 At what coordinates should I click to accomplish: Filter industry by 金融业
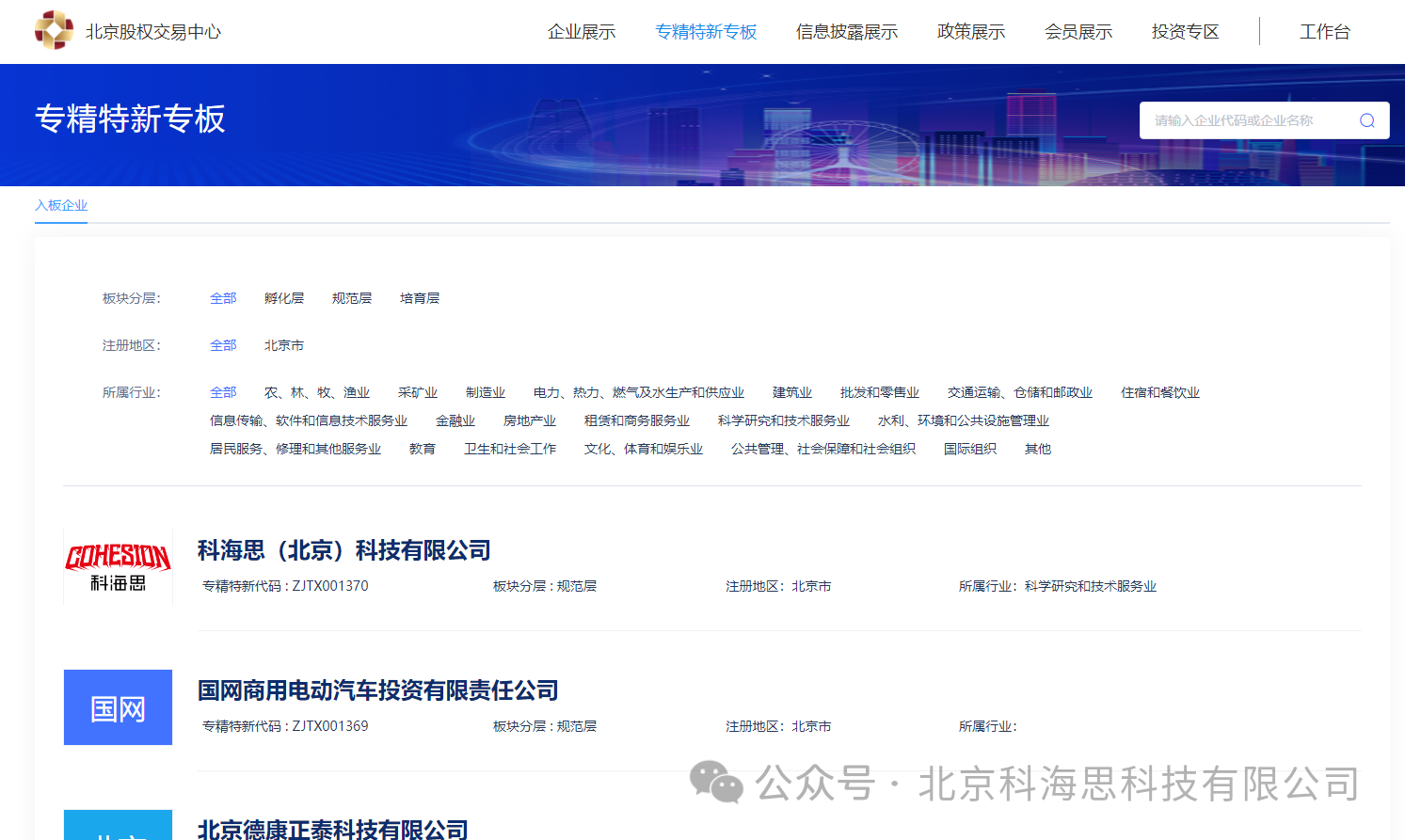[455, 420]
